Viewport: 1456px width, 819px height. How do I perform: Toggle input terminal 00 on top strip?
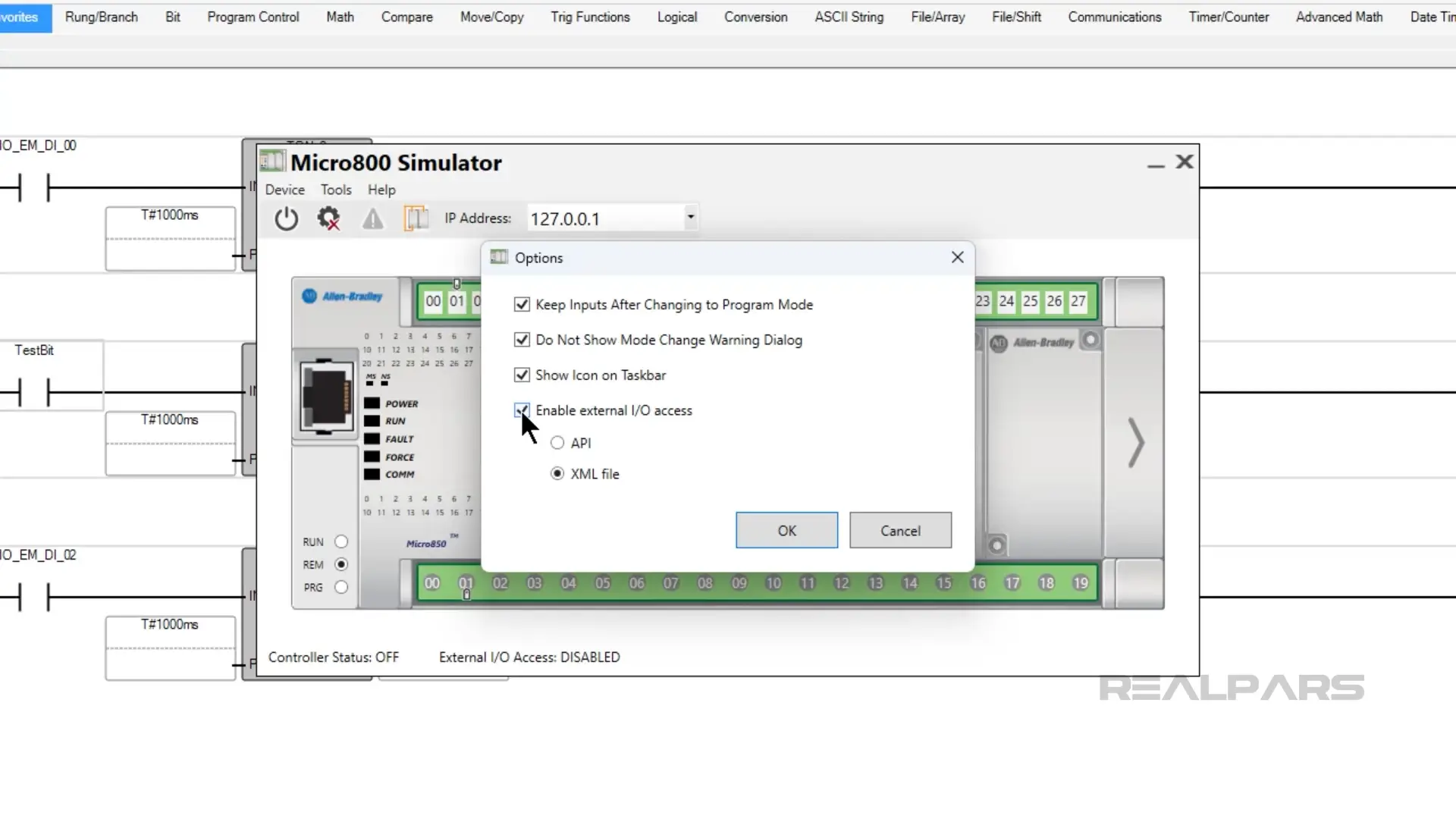433,301
